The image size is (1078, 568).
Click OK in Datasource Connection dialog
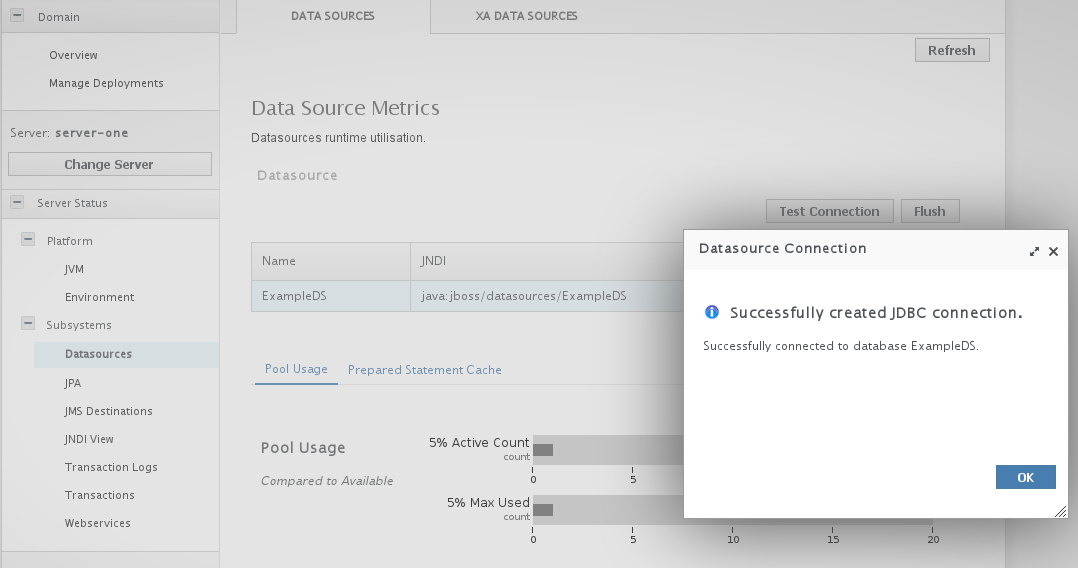pyautogui.click(x=1025, y=478)
